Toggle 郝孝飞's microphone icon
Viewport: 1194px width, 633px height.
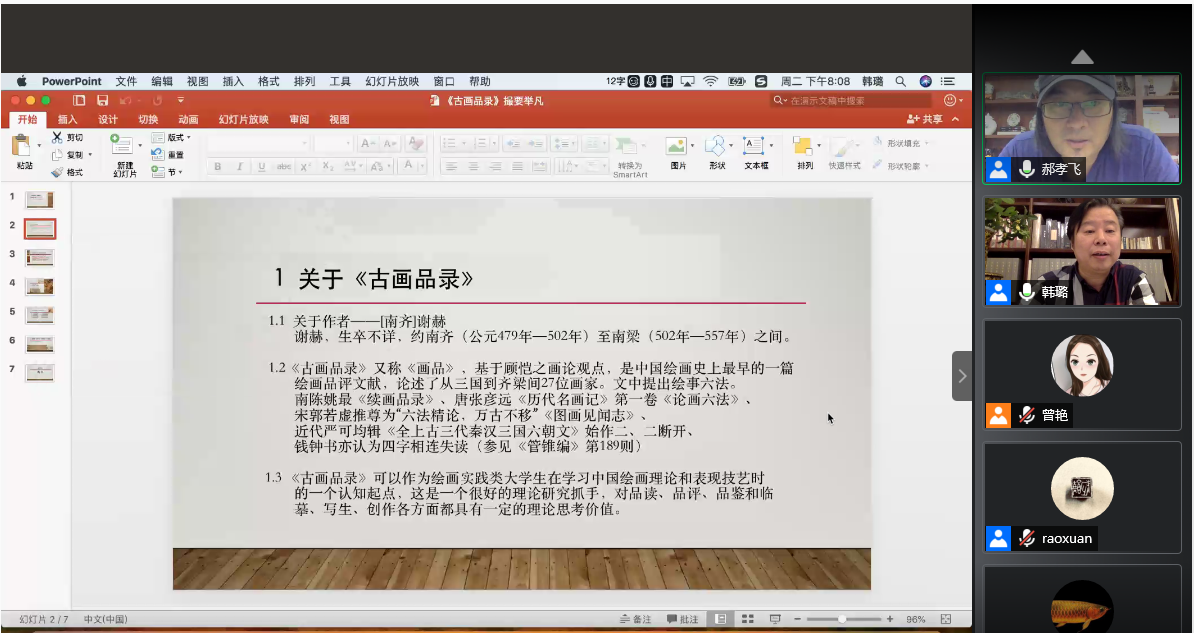click(x=1026, y=169)
